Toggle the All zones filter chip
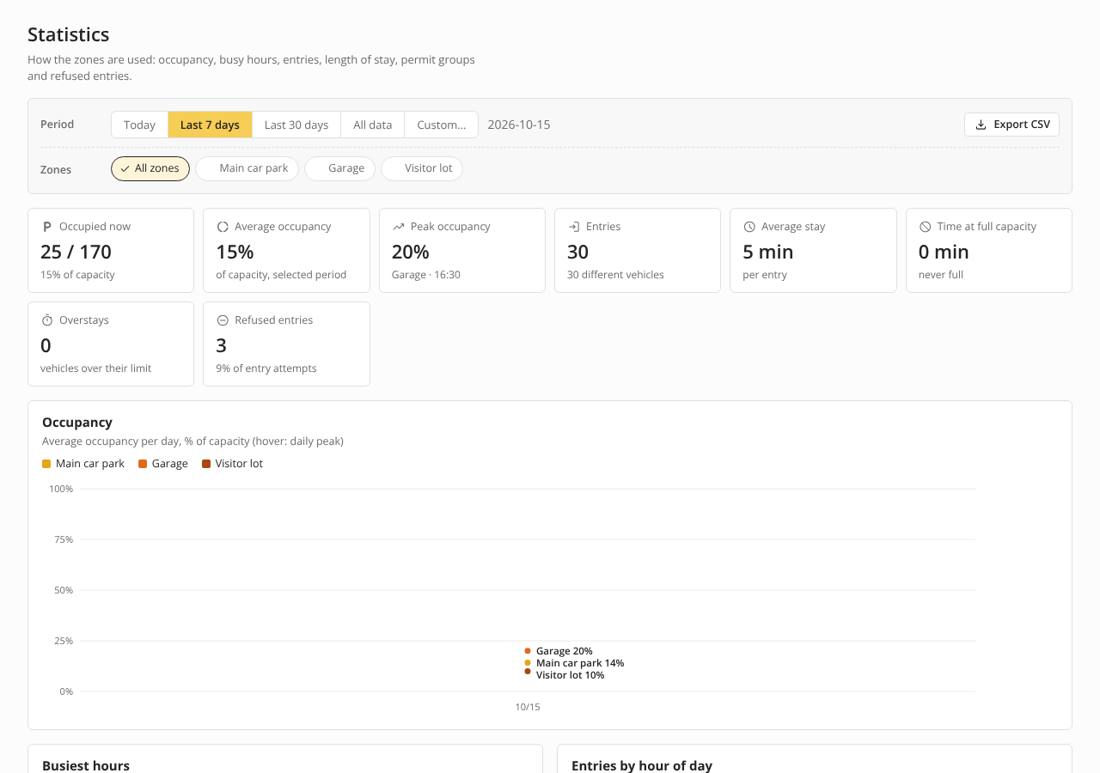The height and width of the screenshot is (773, 1100). (x=150, y=168)
